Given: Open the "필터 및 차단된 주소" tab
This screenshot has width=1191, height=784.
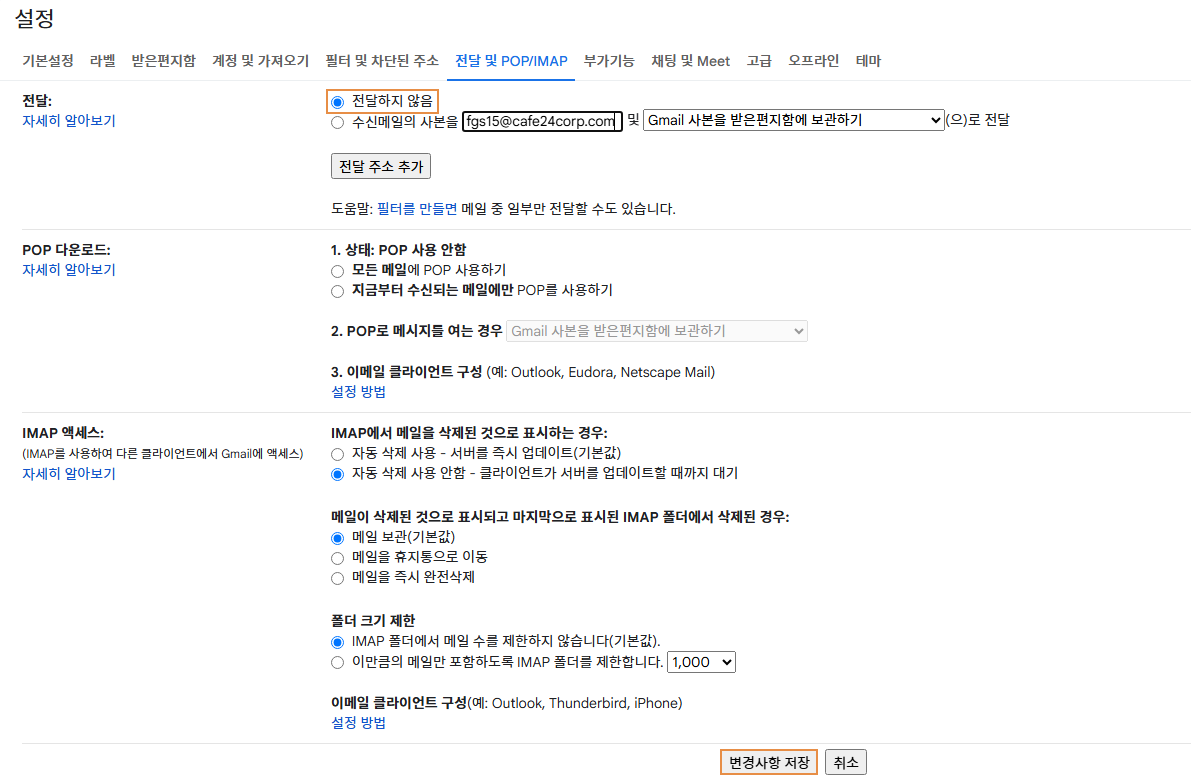Looking at the screenshot, I should pos(382,61).
